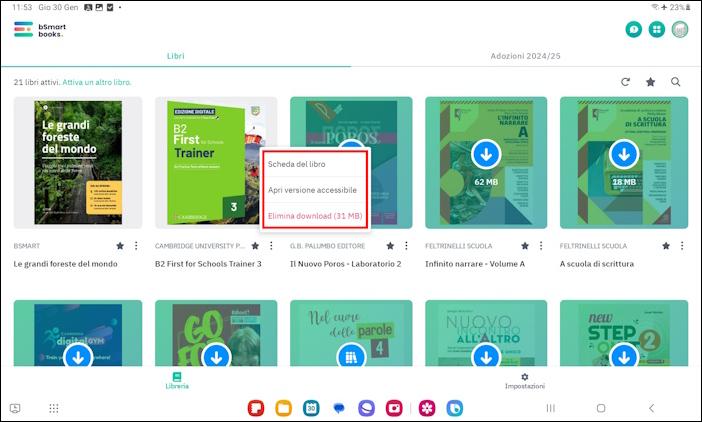Open options menu for B2 First Trainer
The width and height of the screenshot is (702, 422).
click(x=271, y=246)
